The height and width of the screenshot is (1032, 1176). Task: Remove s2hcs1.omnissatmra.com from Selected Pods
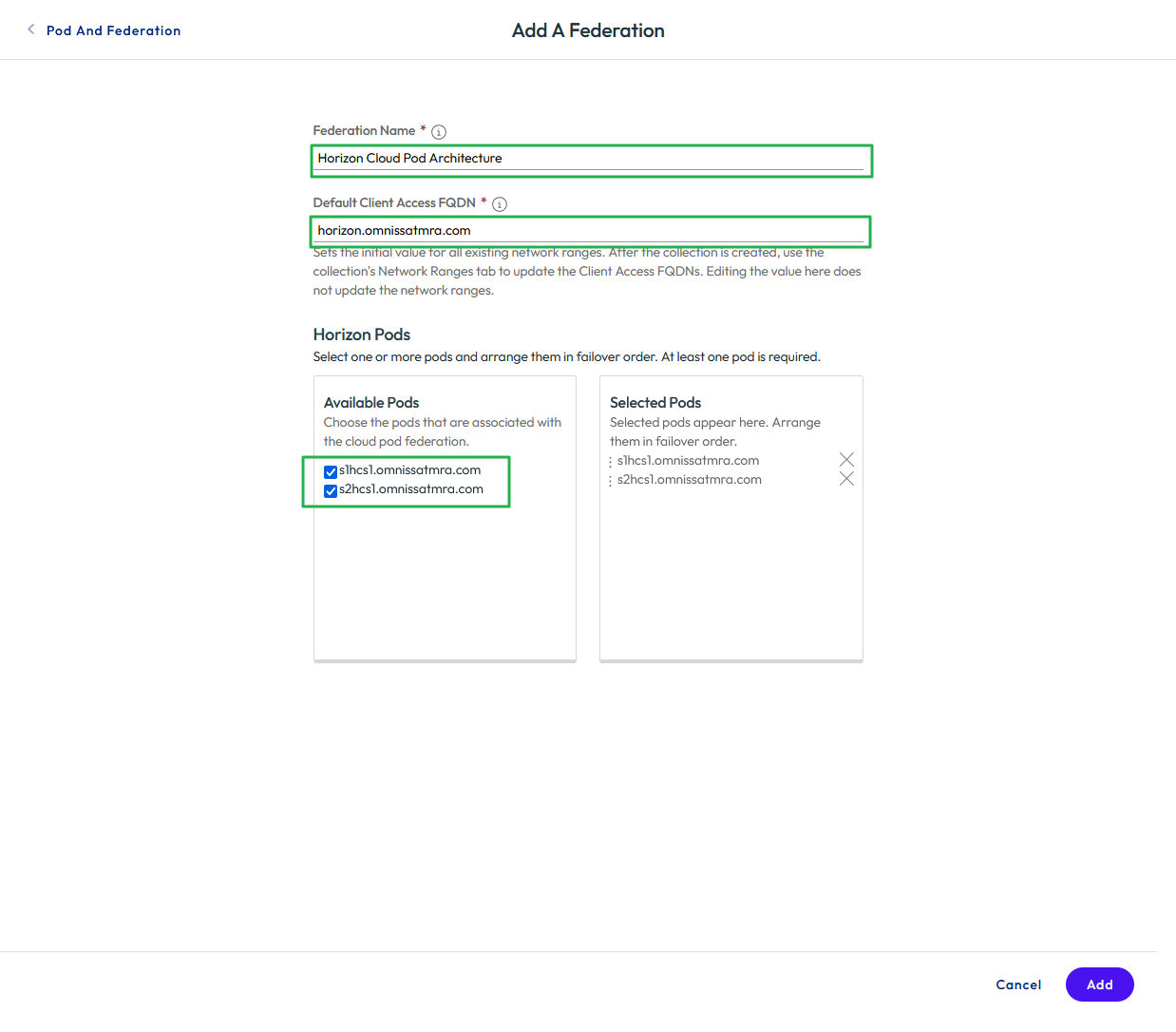[x=846, y=479]
